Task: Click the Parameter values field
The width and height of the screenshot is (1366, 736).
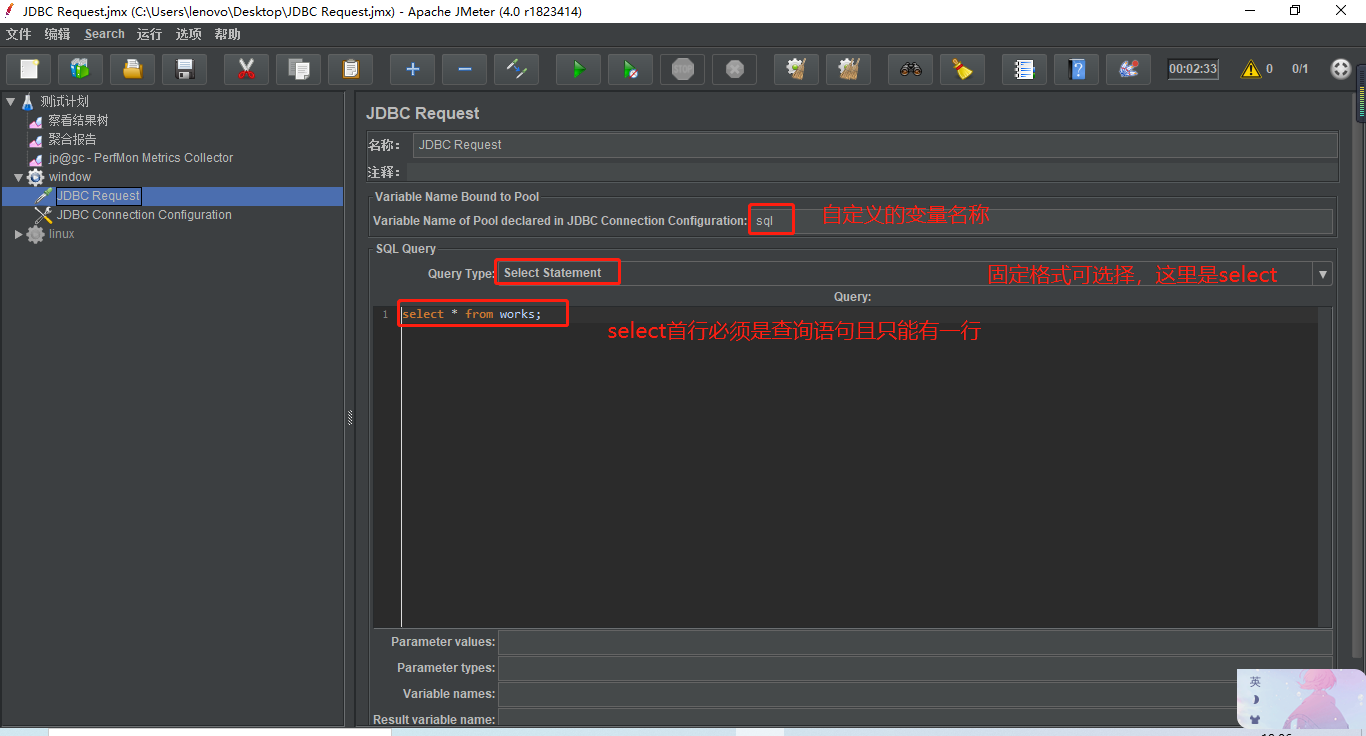Action: [915, 642]
